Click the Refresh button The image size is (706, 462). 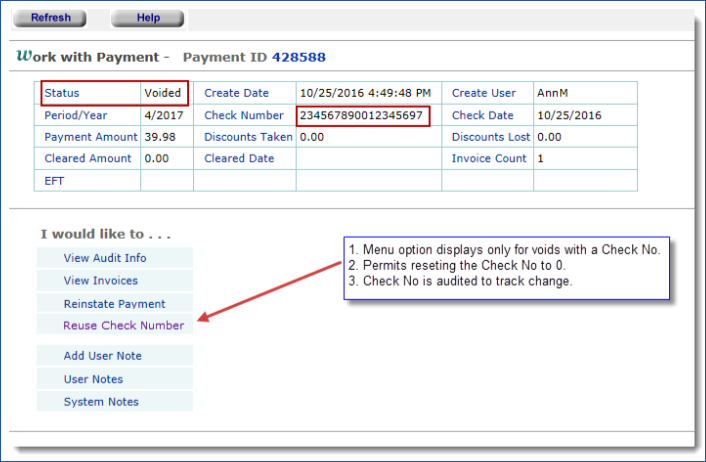click(x=50, y=18)
